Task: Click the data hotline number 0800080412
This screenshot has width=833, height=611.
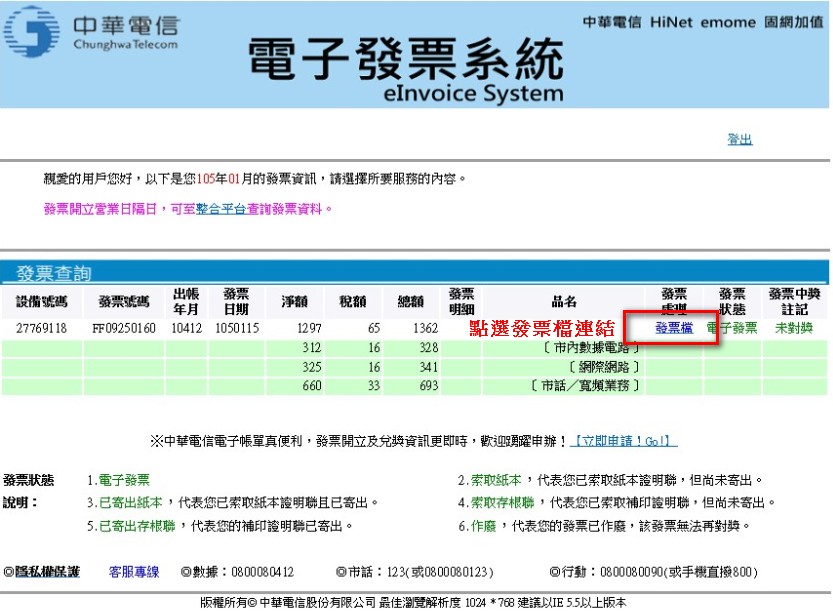Action: [262, 572]
